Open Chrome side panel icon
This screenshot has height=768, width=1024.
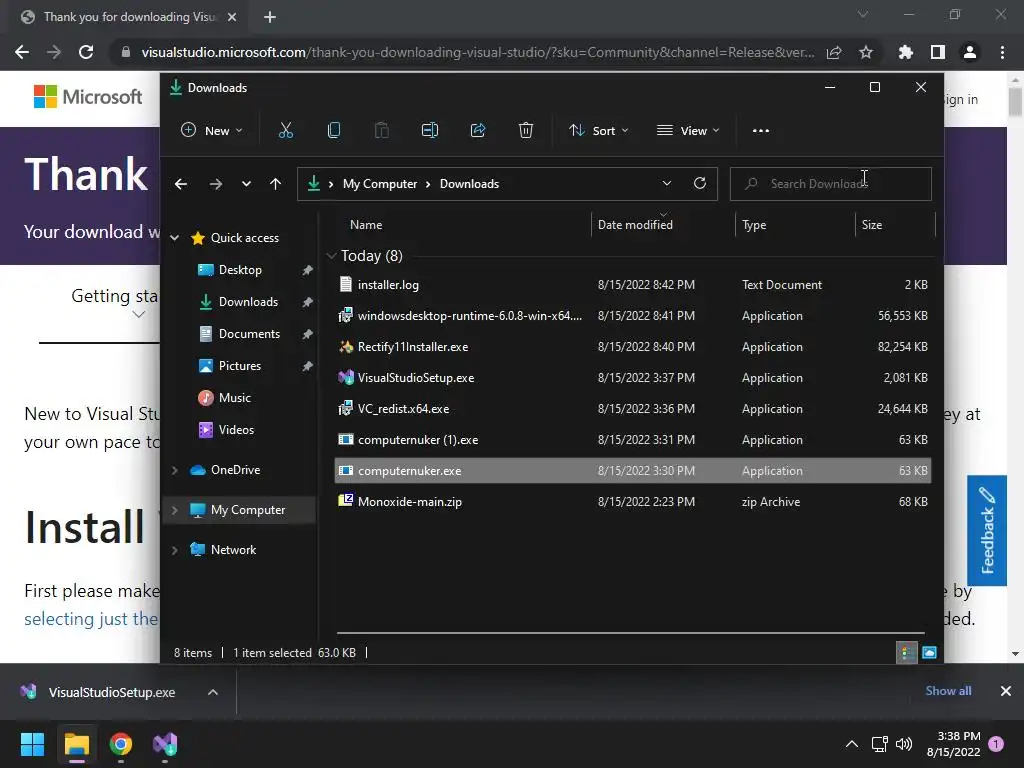click(x=938, y=52)
